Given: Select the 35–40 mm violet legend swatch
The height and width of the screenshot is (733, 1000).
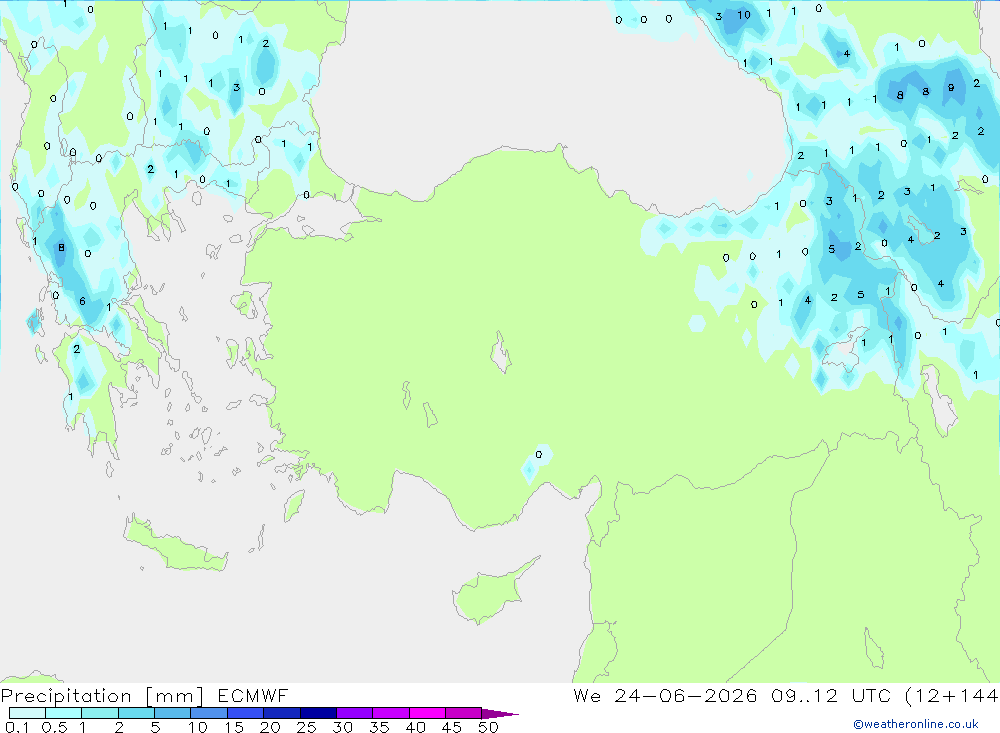Looking at the screenshot, I should pyautogui.click(x=391, y=713).
